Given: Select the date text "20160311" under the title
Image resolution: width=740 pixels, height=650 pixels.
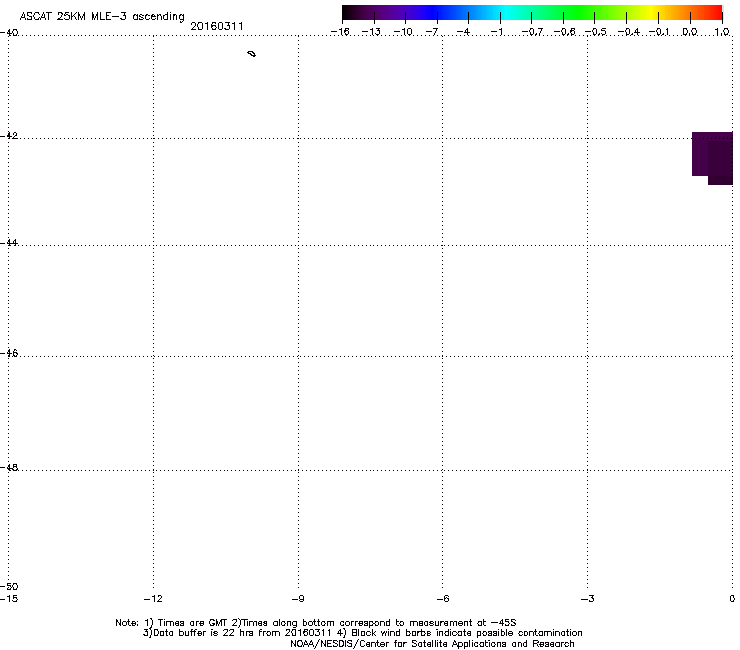Looking at the screenshot, I should tap(217, 26).
